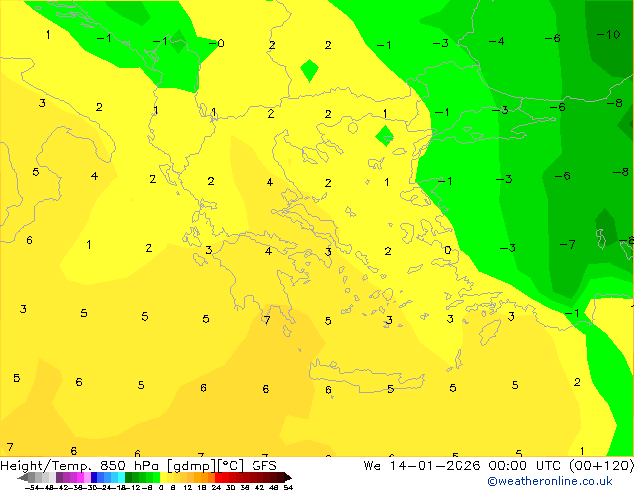634x490 pixels.
Task: Pick the bright magenta swatch in the legend
Action: point(80,477)
